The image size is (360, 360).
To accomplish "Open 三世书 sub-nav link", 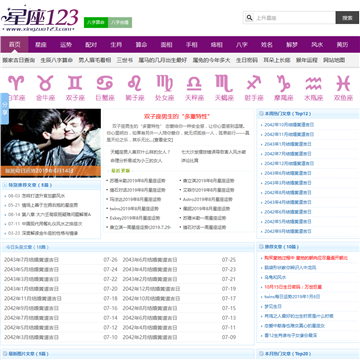I will (125, 60).
